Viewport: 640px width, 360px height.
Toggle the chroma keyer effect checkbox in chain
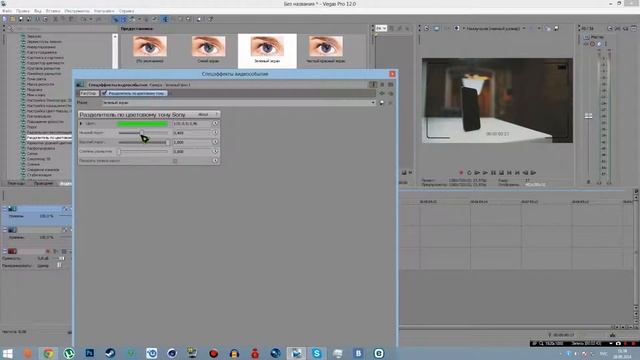pyautogui.click(x=104, y=93)
